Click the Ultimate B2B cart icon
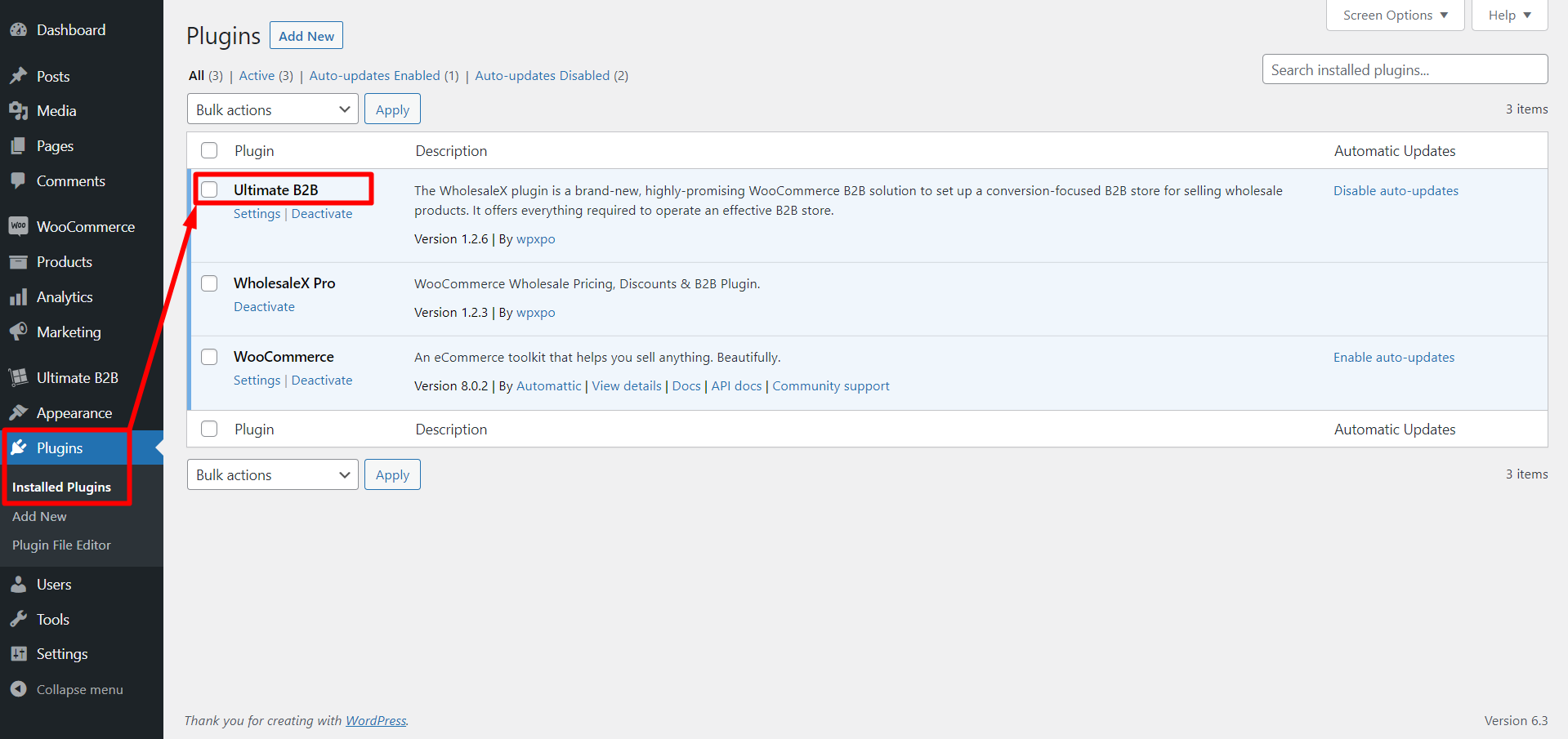Image resolution: width=1568 pixels, height=739 pixels. [x=18, y=377]
